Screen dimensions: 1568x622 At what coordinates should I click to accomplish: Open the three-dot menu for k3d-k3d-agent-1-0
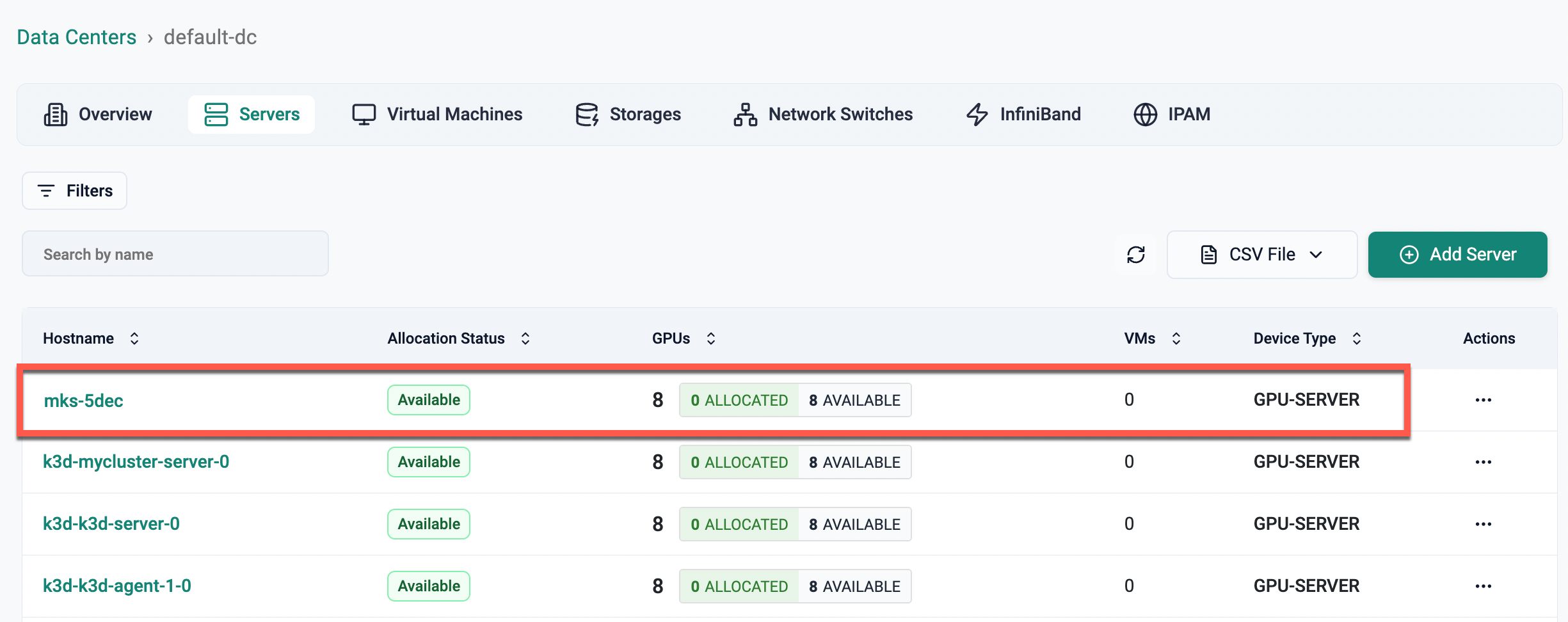click(1483, 586)
